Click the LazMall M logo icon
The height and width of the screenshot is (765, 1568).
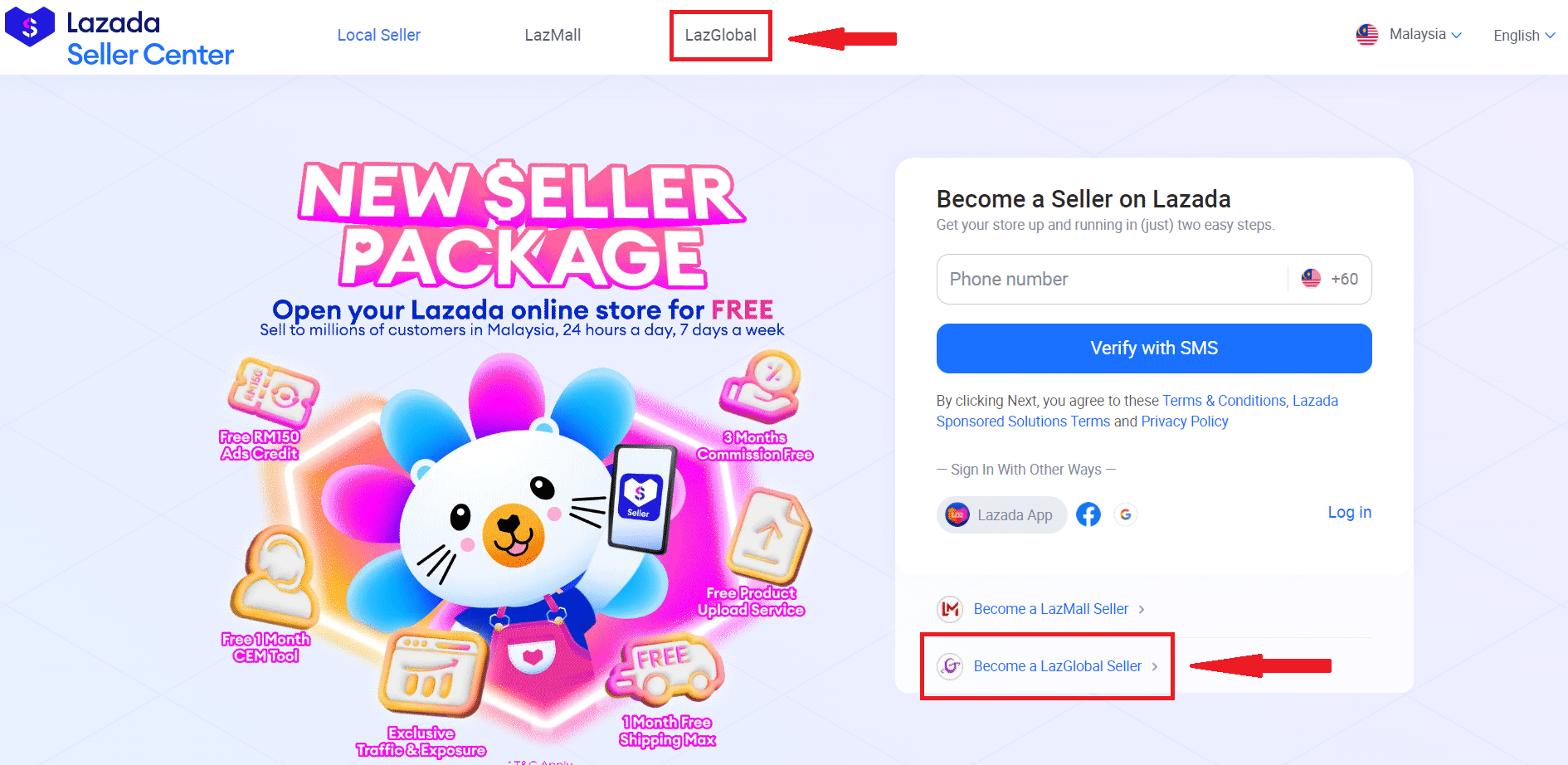pyautogui.click(x=950, y=609)
